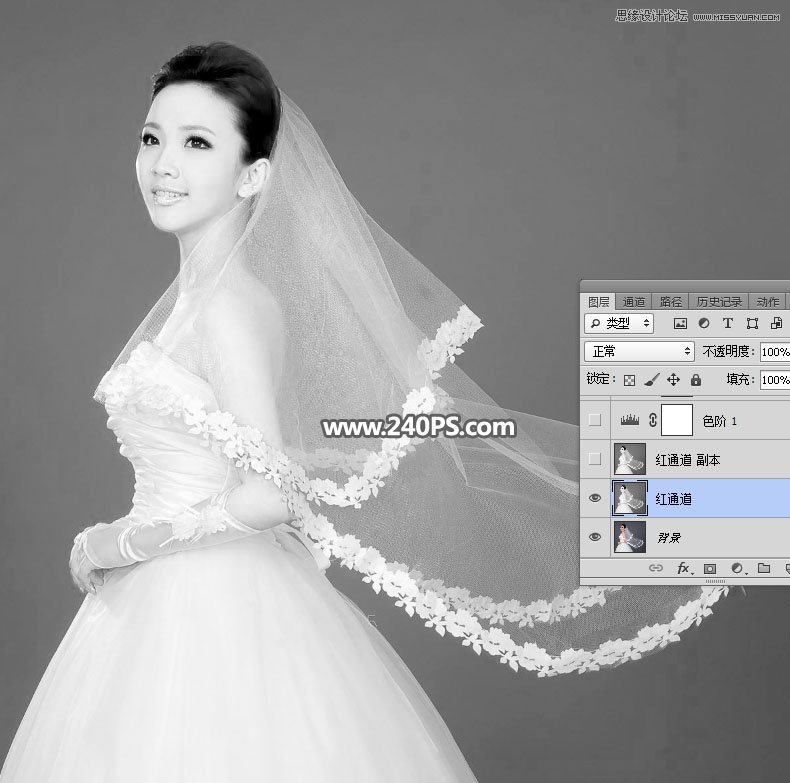Lock all padlock icon
The height and width of the screenshot is (783, 790).
(696, 379)
